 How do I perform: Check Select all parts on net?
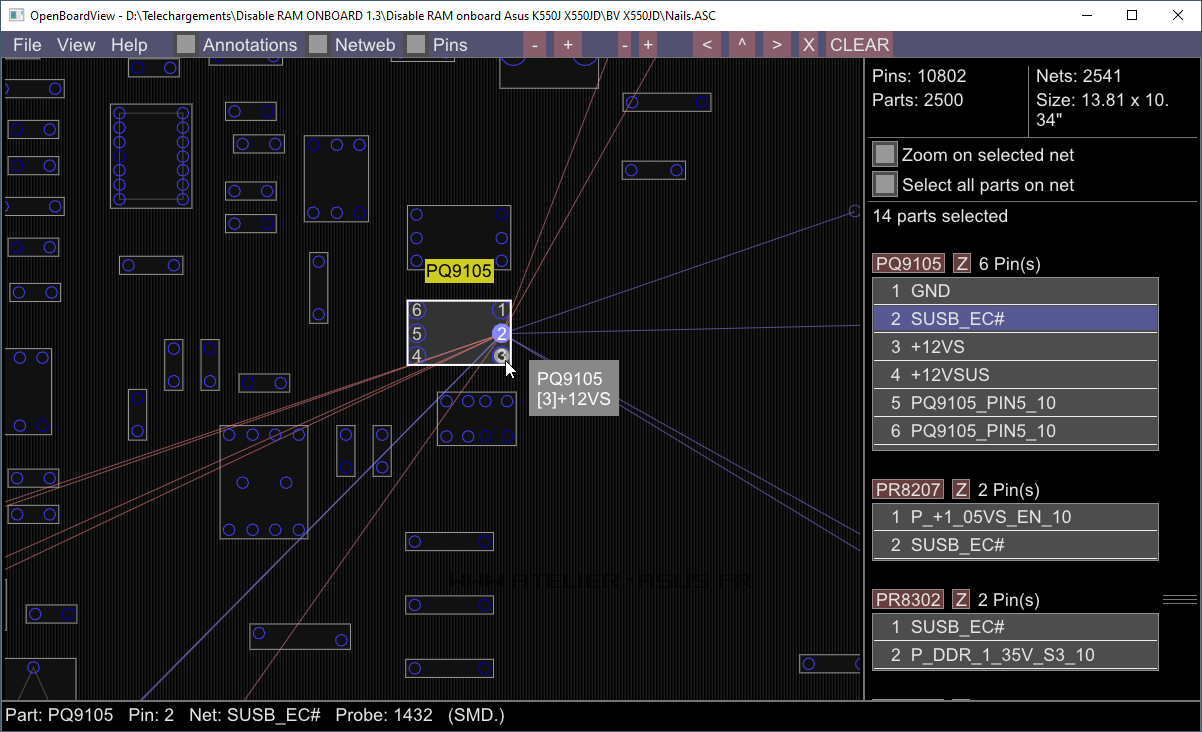(x=885, y=185)
